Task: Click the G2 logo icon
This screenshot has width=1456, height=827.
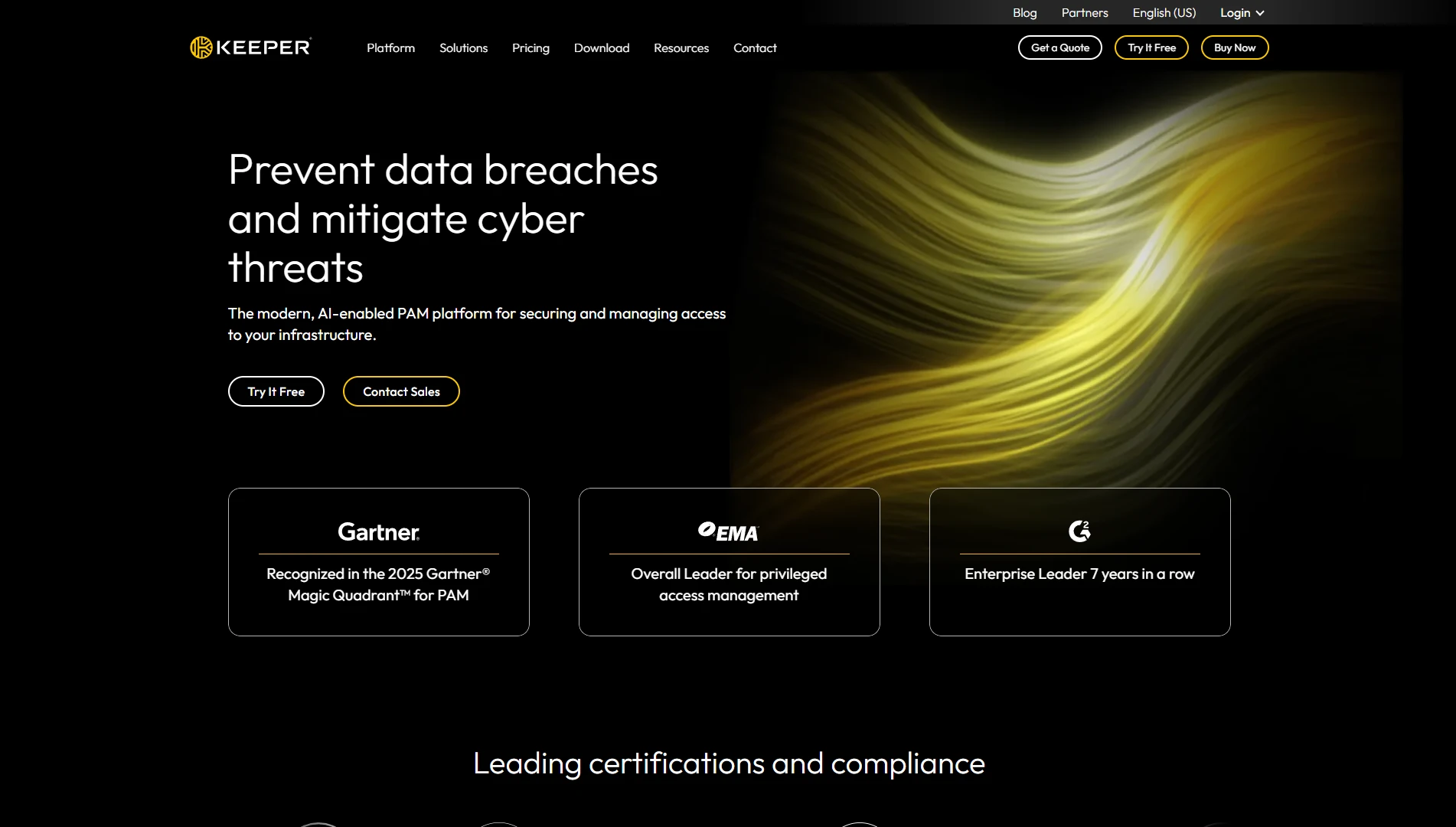Action: point(1079,531)
